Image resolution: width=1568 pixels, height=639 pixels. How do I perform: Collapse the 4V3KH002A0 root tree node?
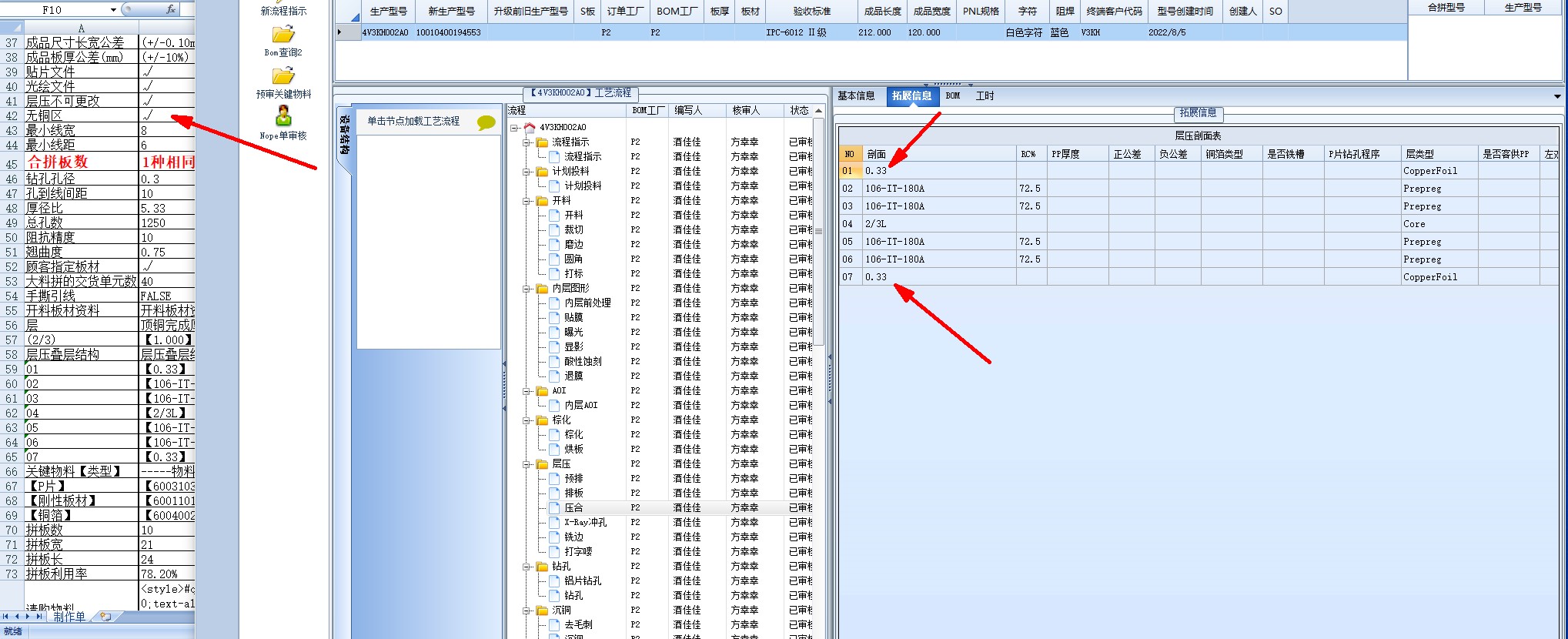tap(515, 127)
